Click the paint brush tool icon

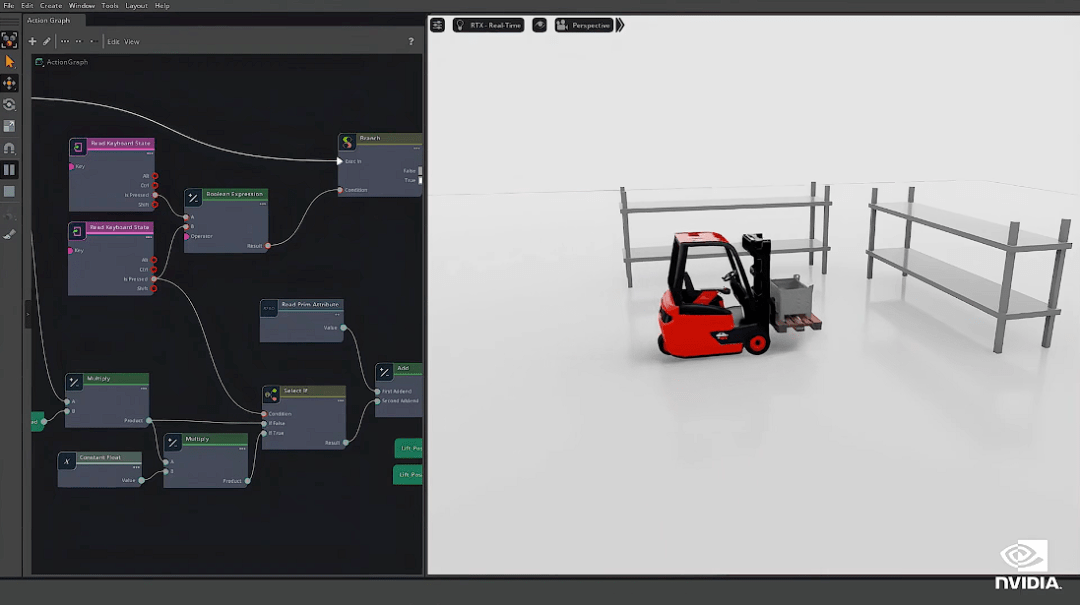tap(9, 235)
